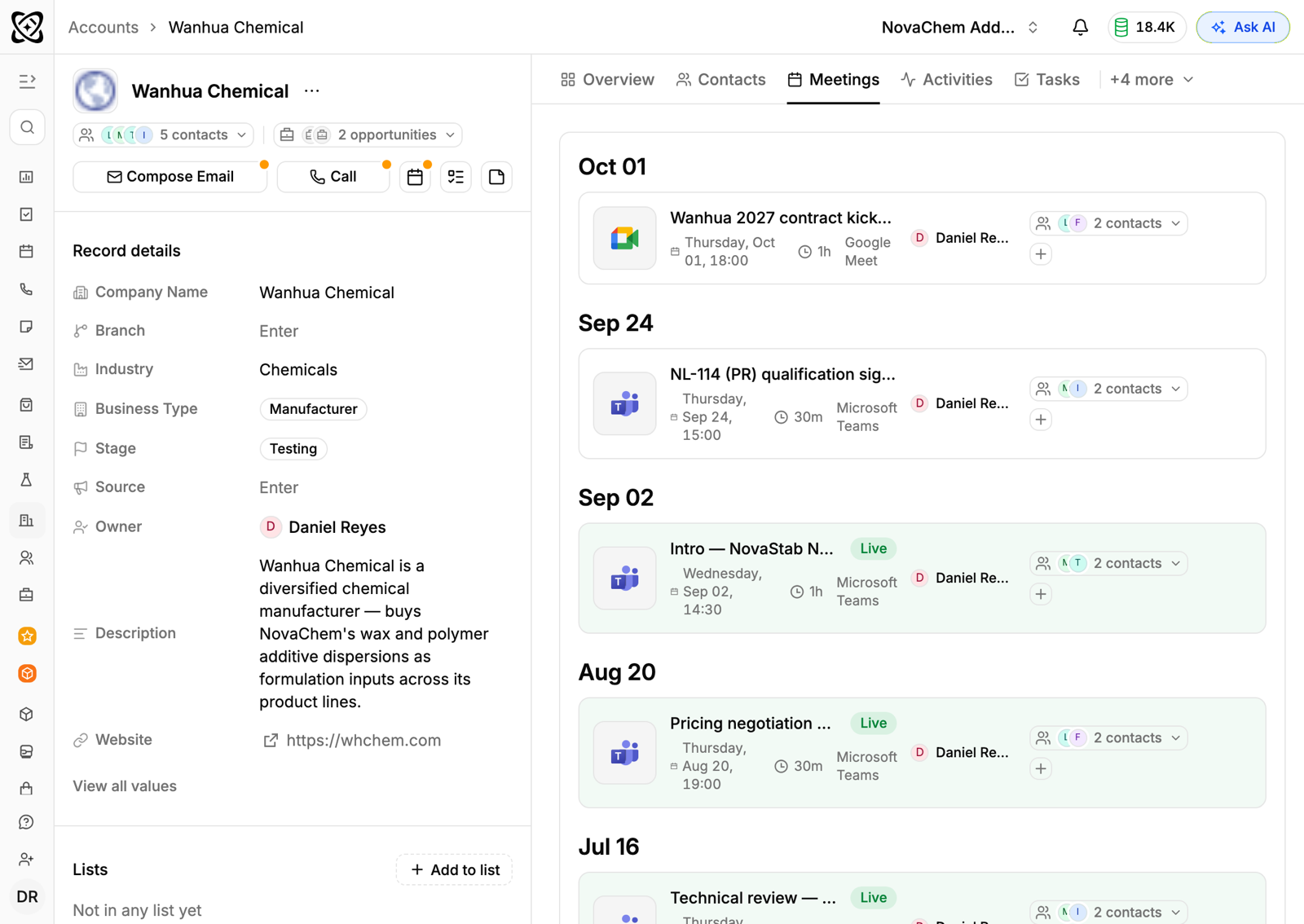This screenshot has width=1304, height=924.
Task: Expand the 5 contacts dropdown
Action: coord(163,134)
